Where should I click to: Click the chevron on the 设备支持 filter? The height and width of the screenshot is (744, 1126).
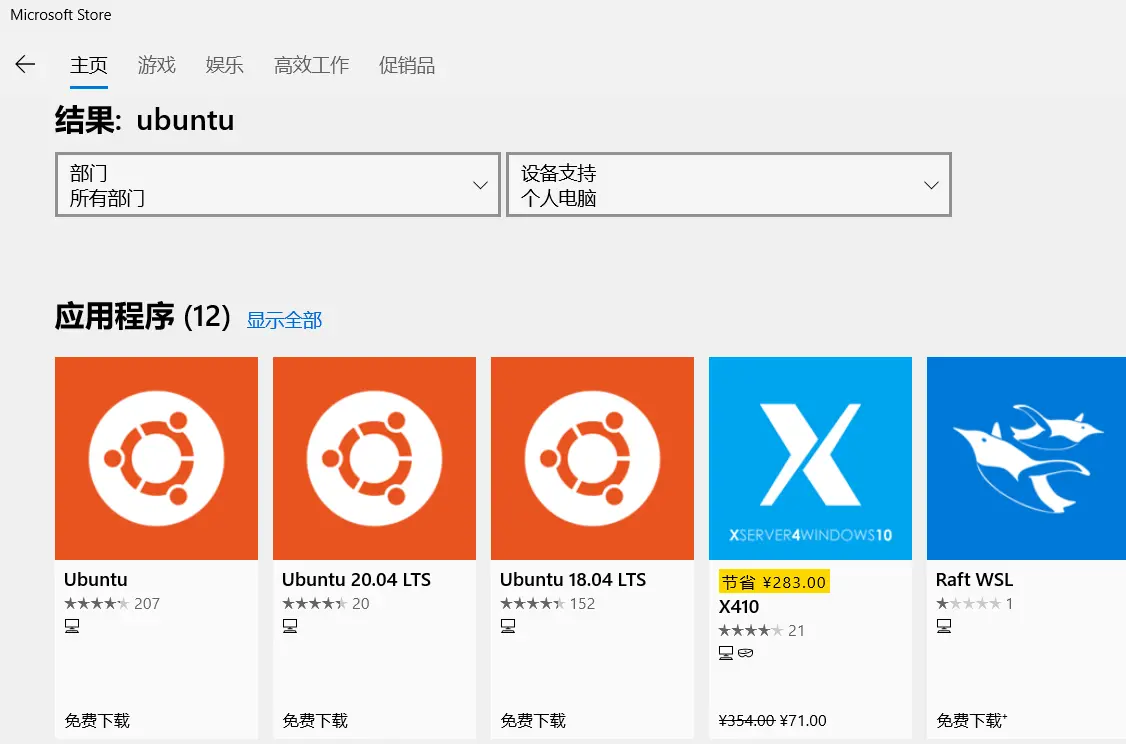(x=931, y=185)
